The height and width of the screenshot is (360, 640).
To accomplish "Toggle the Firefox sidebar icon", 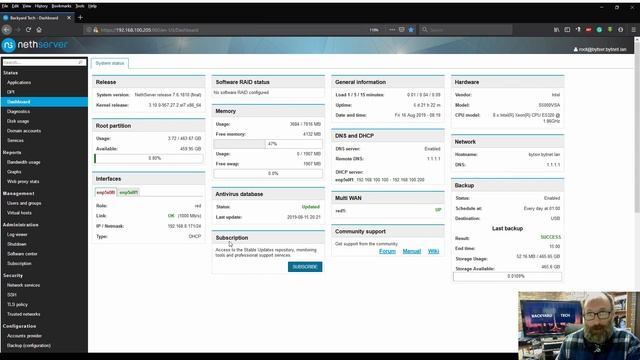I will click(567, 30).
